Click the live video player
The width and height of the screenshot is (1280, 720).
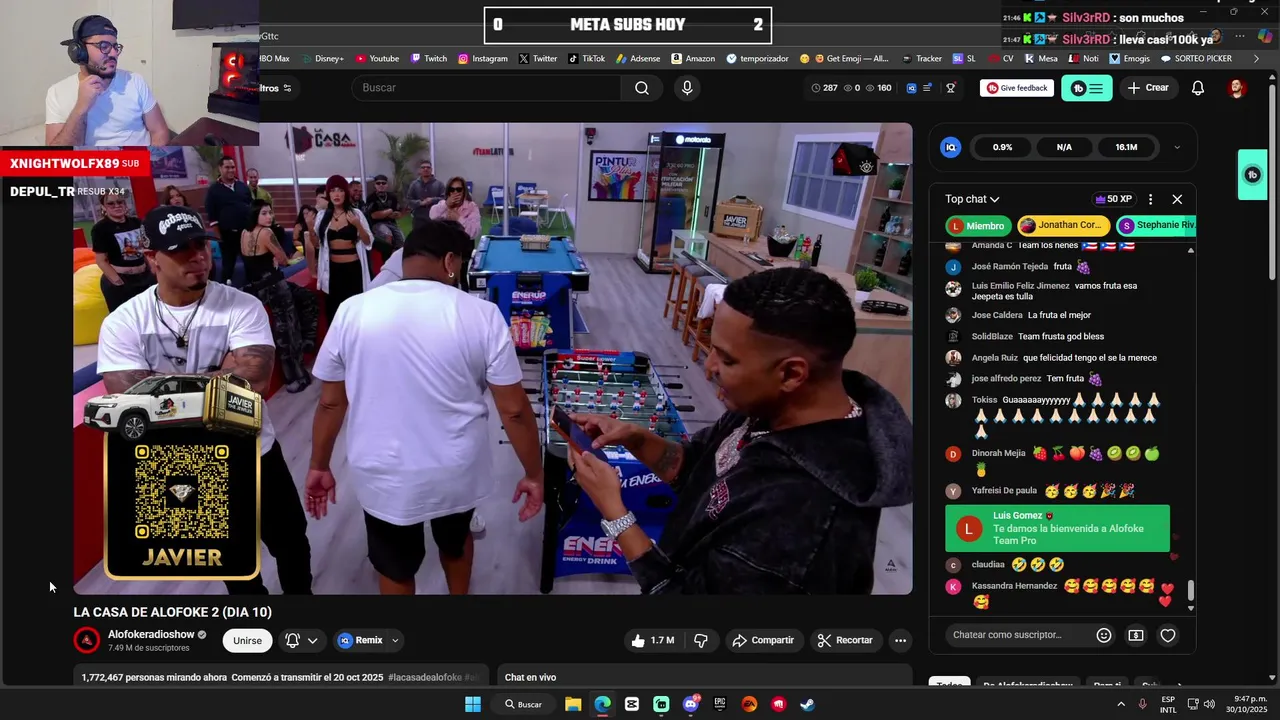(493, 359)
